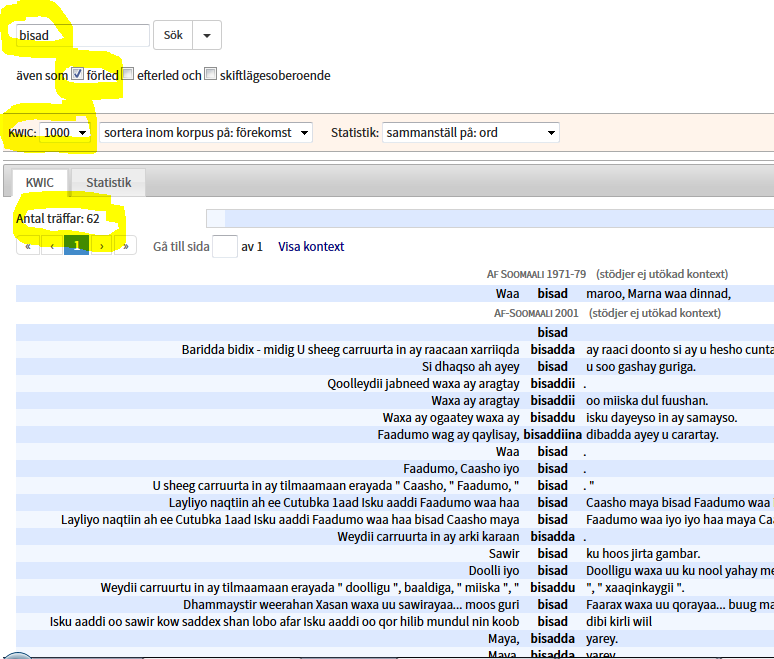Go to last page with » button
The width and height of the screenshot is (774, 659).
click(125, 245)
